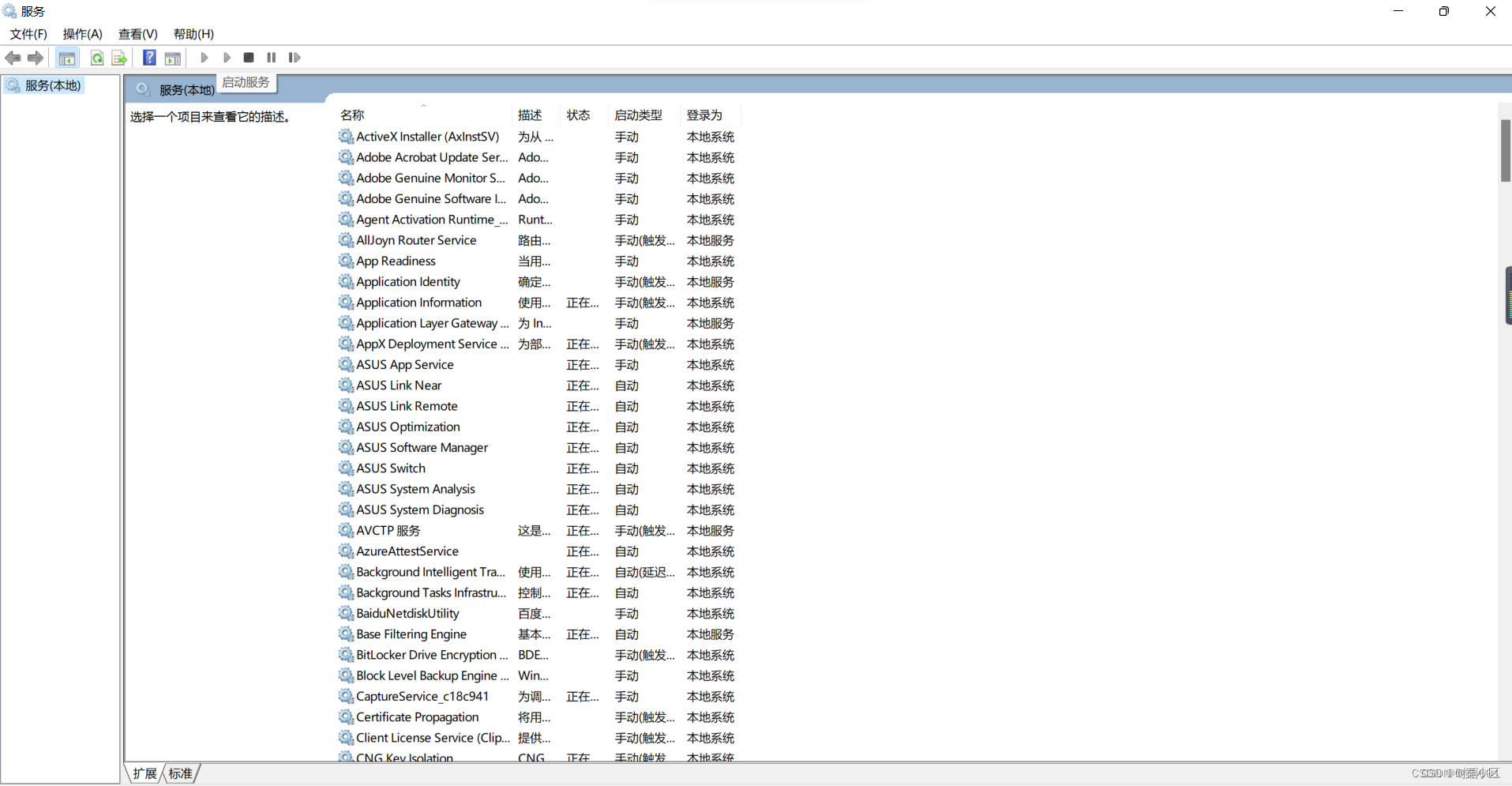Click gear icon beside AVCTP 服务
This screenshot has width=1512, height=786.
(346, 530)
